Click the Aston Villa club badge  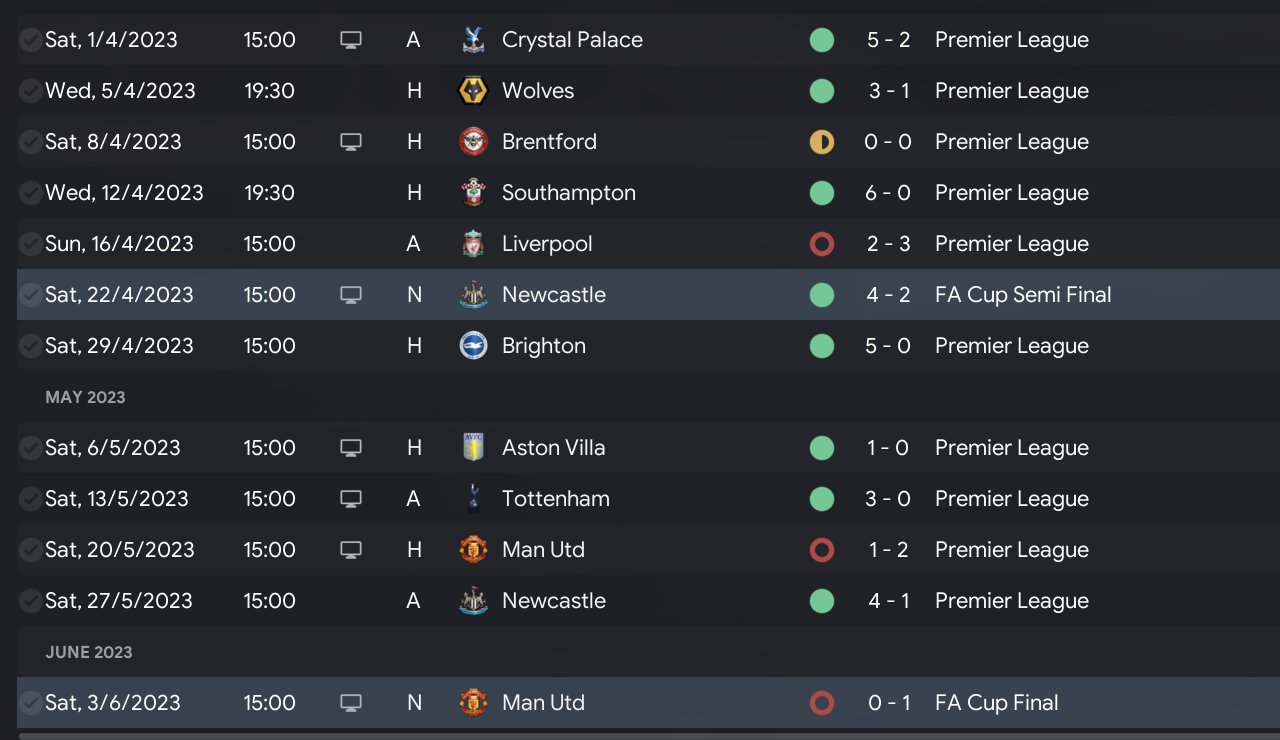tap(473, 448)
